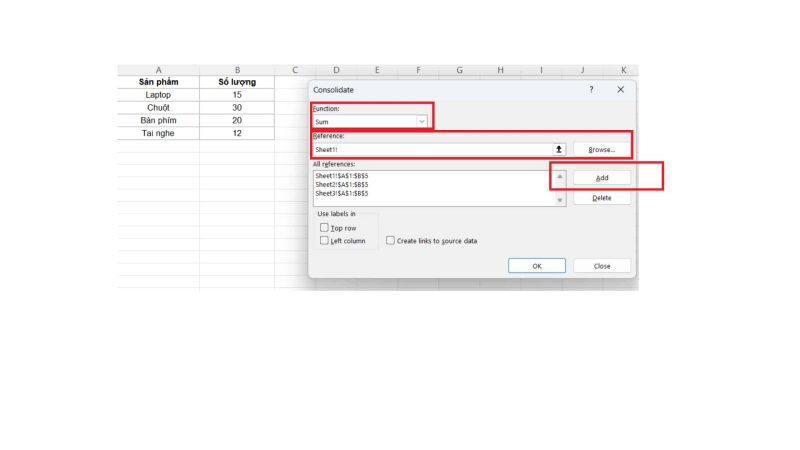Click the 'Số lượng' header cell
This screenshot has height=450, width=800.
click(x=237, y=82)
